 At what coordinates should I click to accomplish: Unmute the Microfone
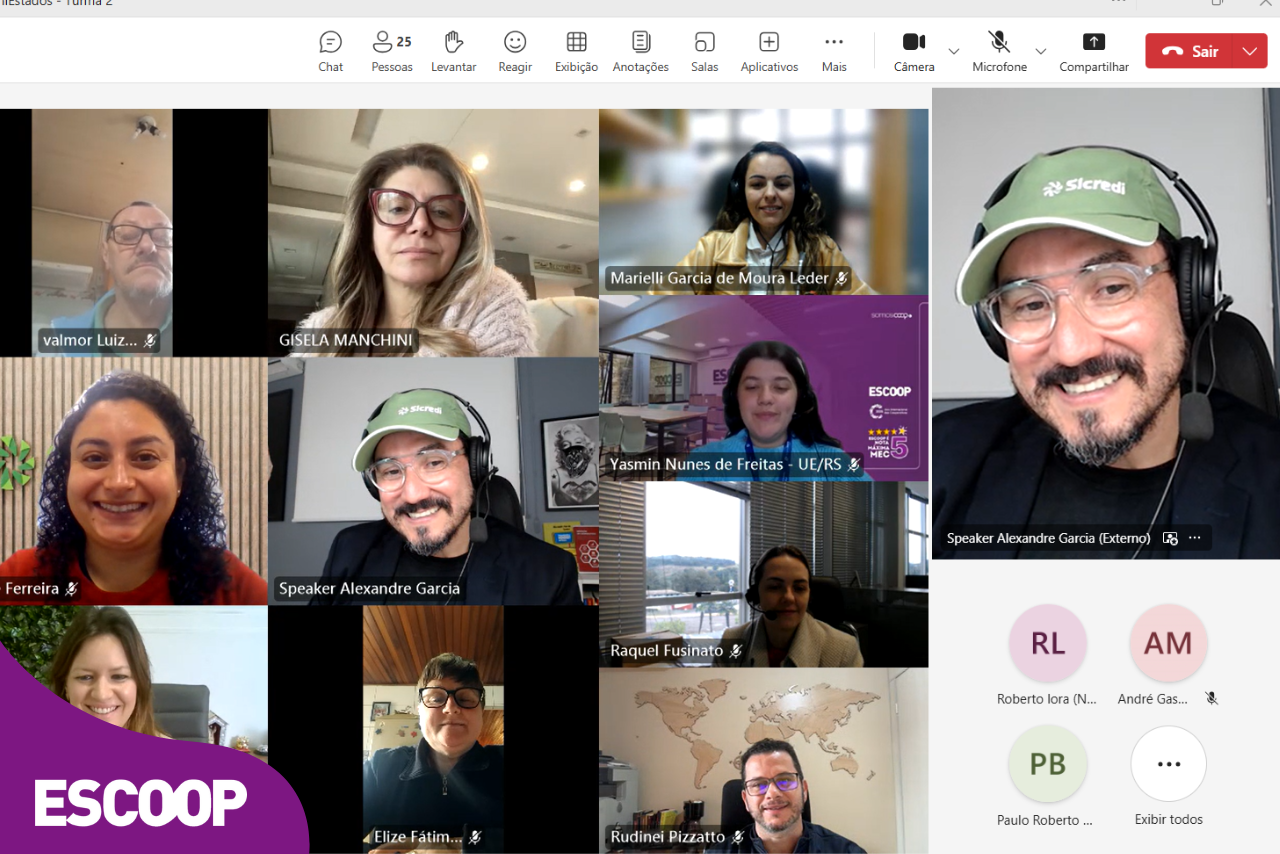click(998, 51)
